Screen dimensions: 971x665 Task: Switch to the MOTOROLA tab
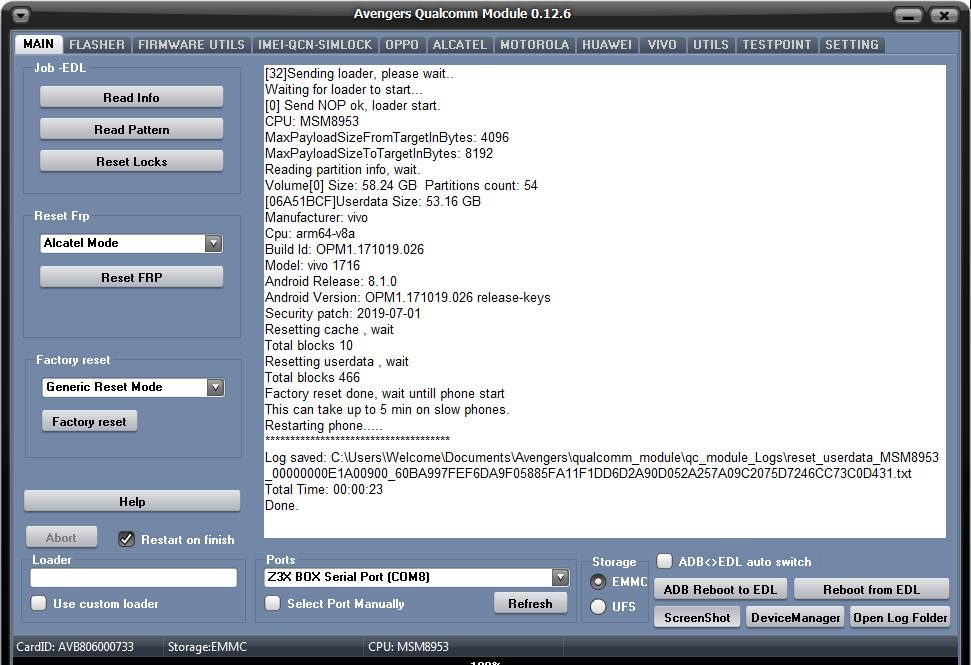coord(534,45)
